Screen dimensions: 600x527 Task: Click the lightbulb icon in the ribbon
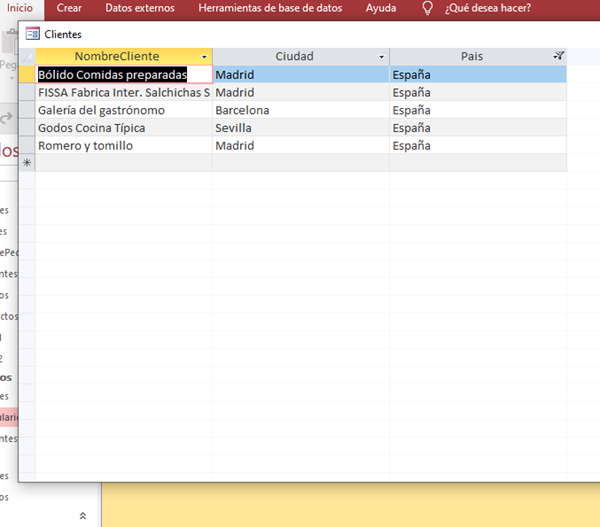[x=428, y=8]
